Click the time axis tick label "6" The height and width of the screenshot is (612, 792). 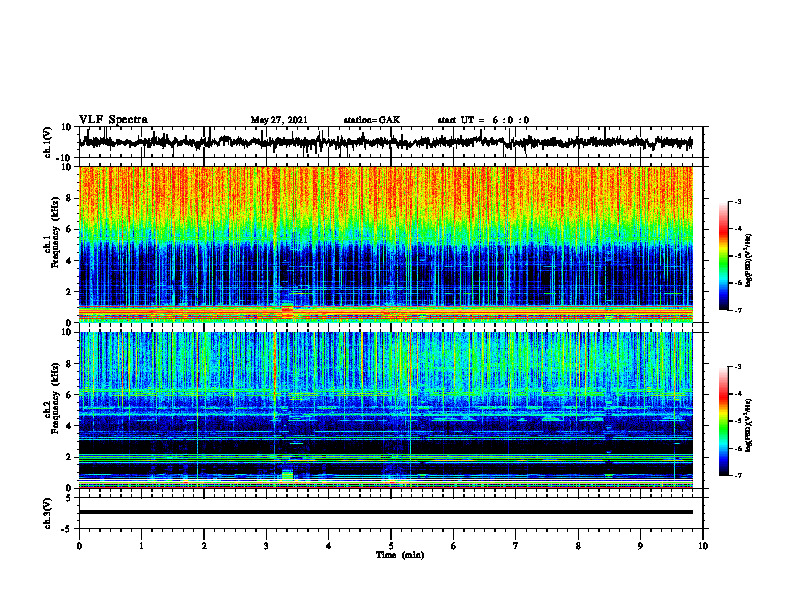click(x=454, y=546)
